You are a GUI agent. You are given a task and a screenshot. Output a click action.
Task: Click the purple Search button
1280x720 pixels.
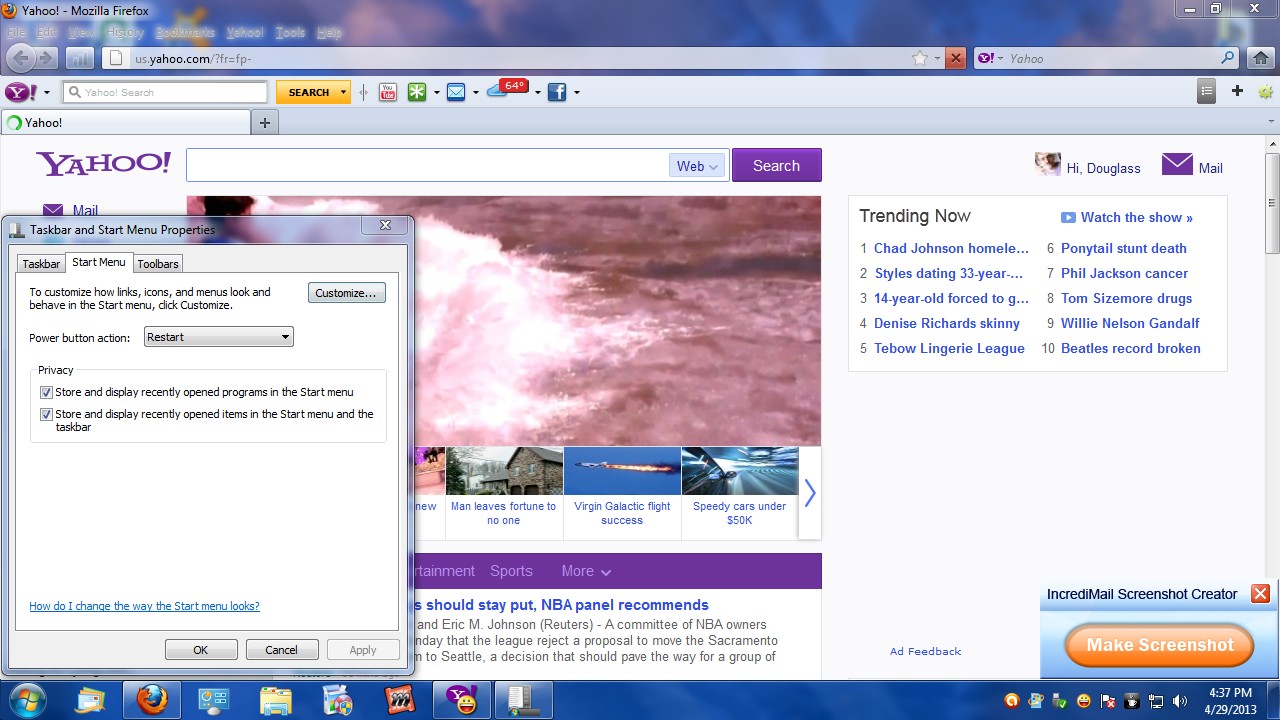tap(776, 166)
